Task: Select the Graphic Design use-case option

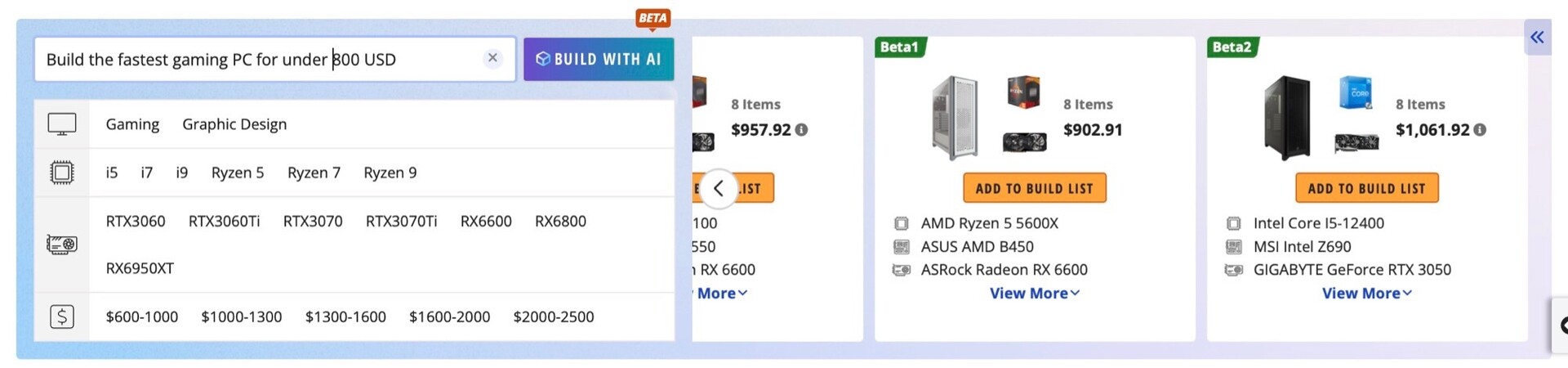Action: (x=234, y=124)
